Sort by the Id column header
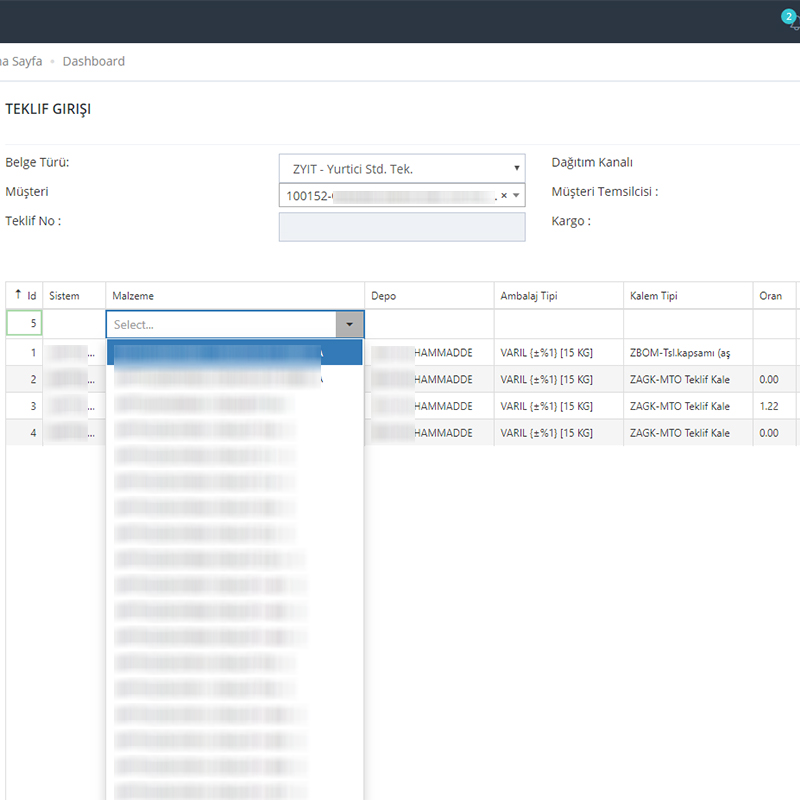Image resolution: width=800 pixels, height=800 pixels. pyautogui.click(x=24, y=295)
